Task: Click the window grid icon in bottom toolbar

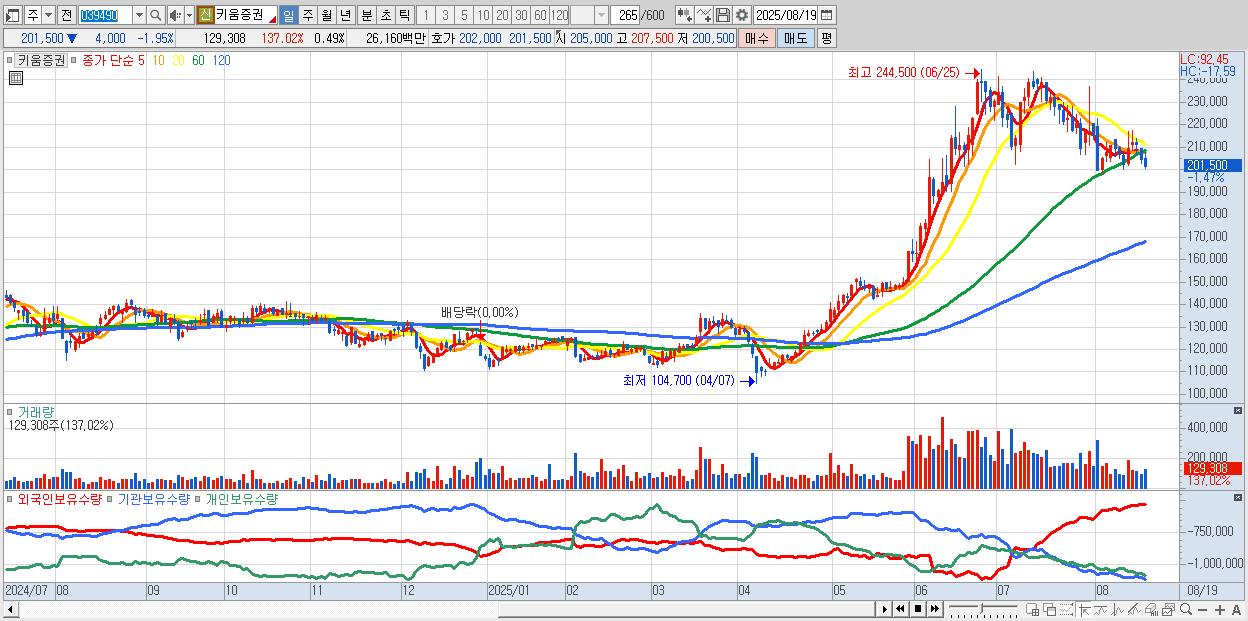Action: tap(1033, 609)
